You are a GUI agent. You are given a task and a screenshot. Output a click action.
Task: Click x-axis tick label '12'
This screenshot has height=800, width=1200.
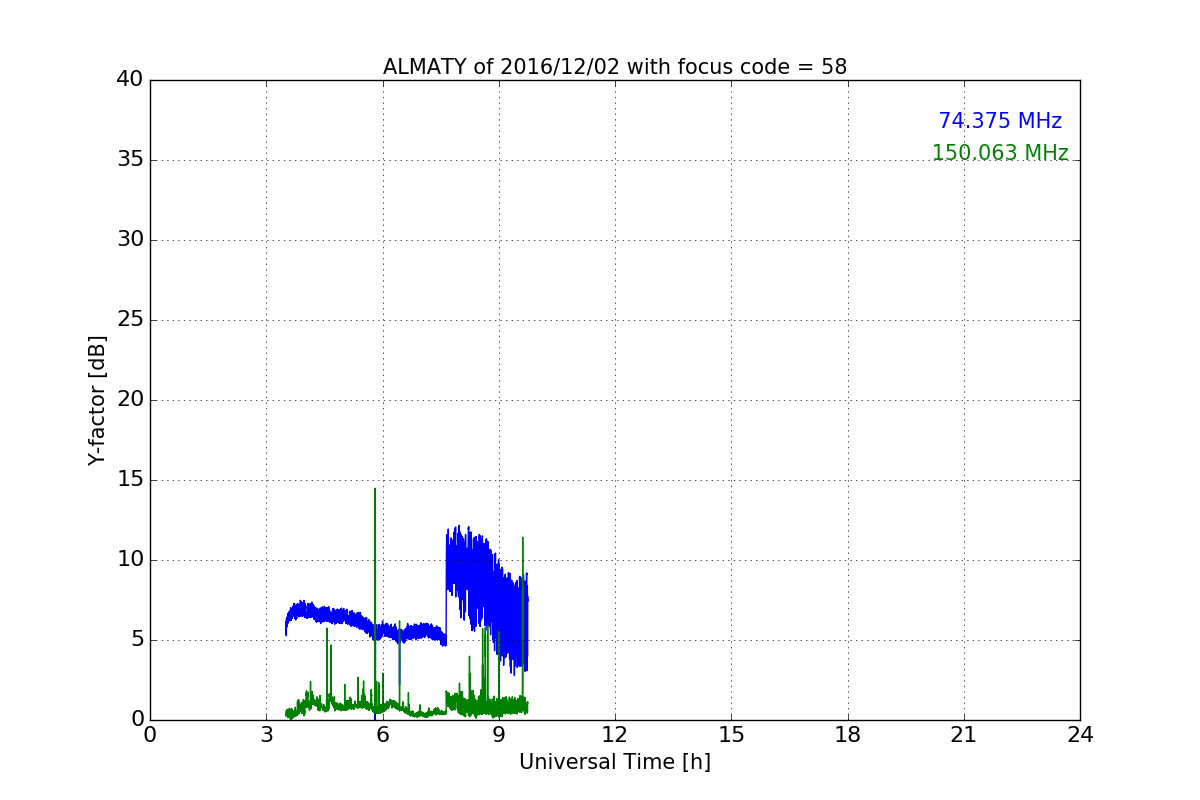point(615,735)
